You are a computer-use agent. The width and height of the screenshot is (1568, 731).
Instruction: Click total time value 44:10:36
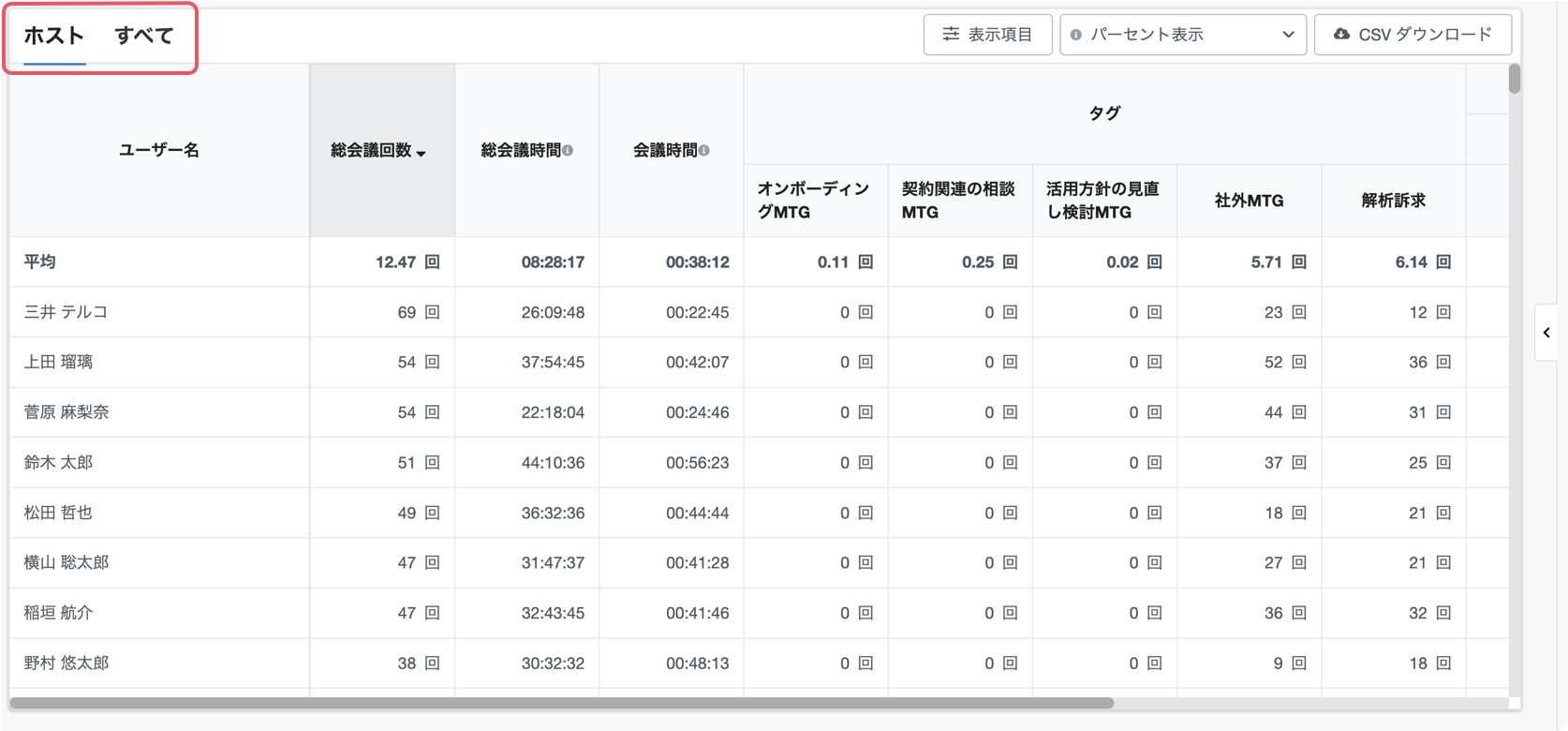click(x=553, y=463)
